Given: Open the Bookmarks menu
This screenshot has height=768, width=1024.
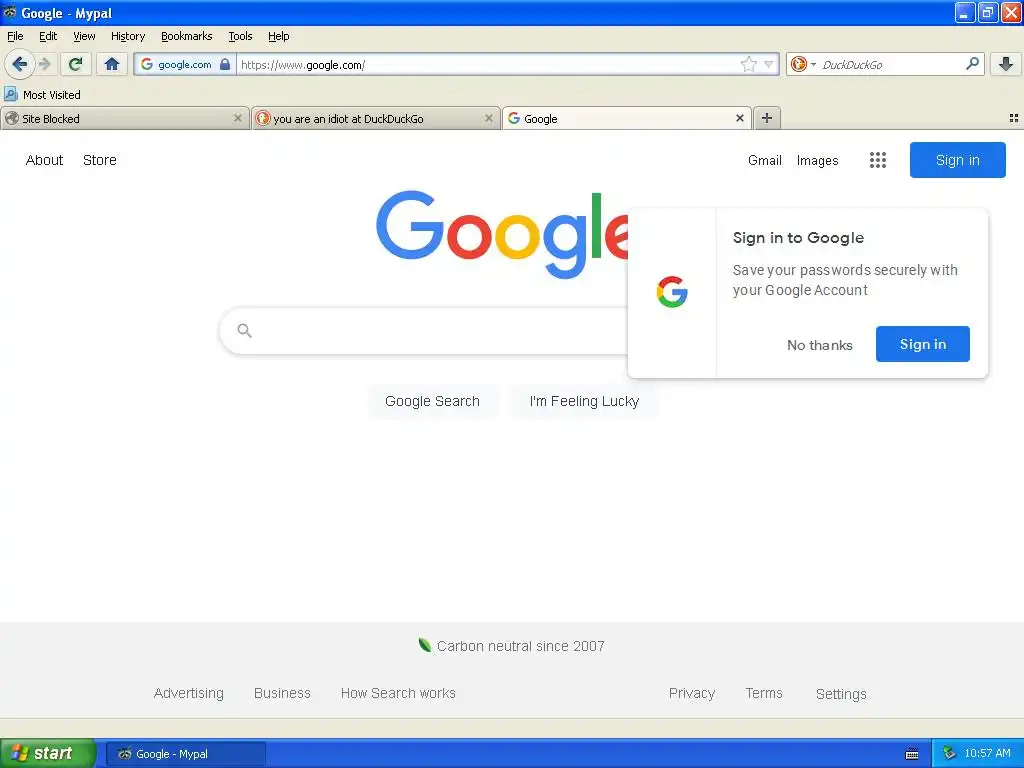Looking at the screenshot, I should pos(187,36).
